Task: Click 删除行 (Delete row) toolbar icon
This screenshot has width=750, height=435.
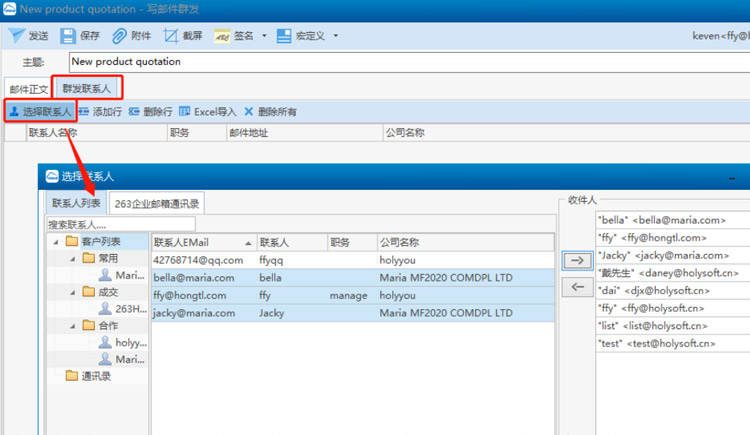Action: coord(134,112)
